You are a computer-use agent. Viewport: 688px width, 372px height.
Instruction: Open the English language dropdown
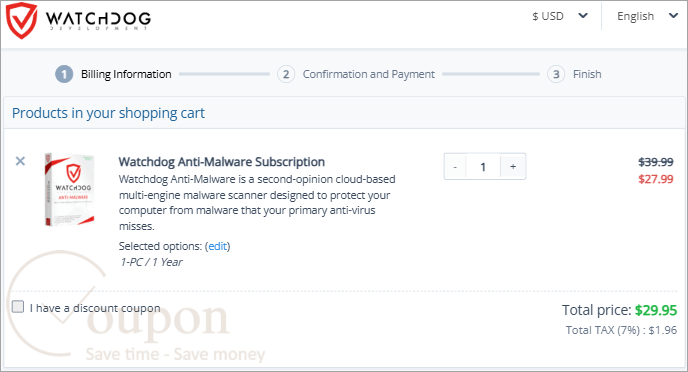pos(647,16)
